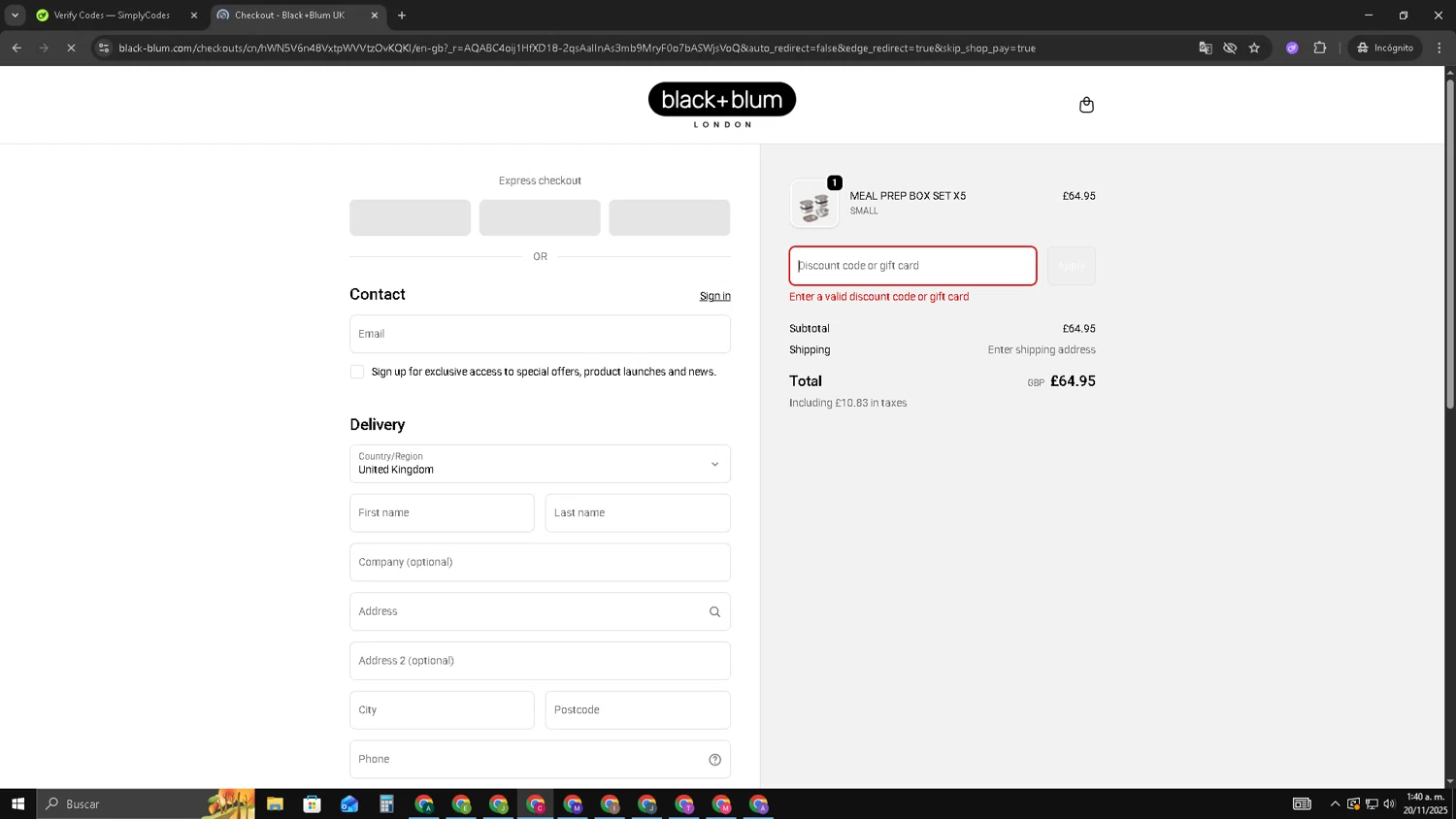Image resolution: width=1456 pixels, height=819 pixels.
Task: Click the City input field
Action: point(442,710)
